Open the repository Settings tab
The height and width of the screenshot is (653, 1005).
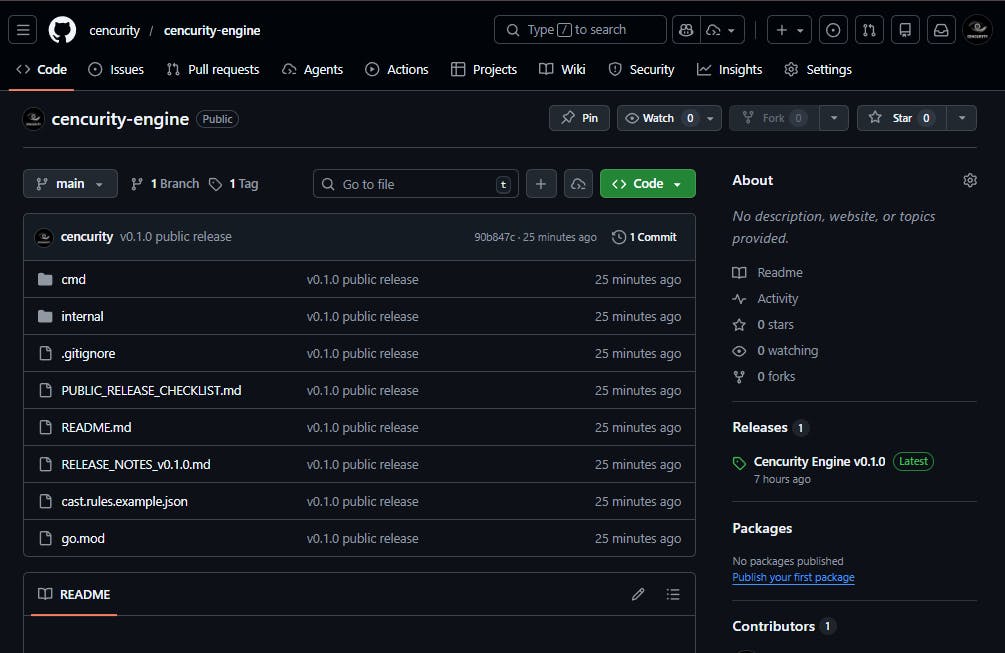pyautogui.click(x=818, y=69)
